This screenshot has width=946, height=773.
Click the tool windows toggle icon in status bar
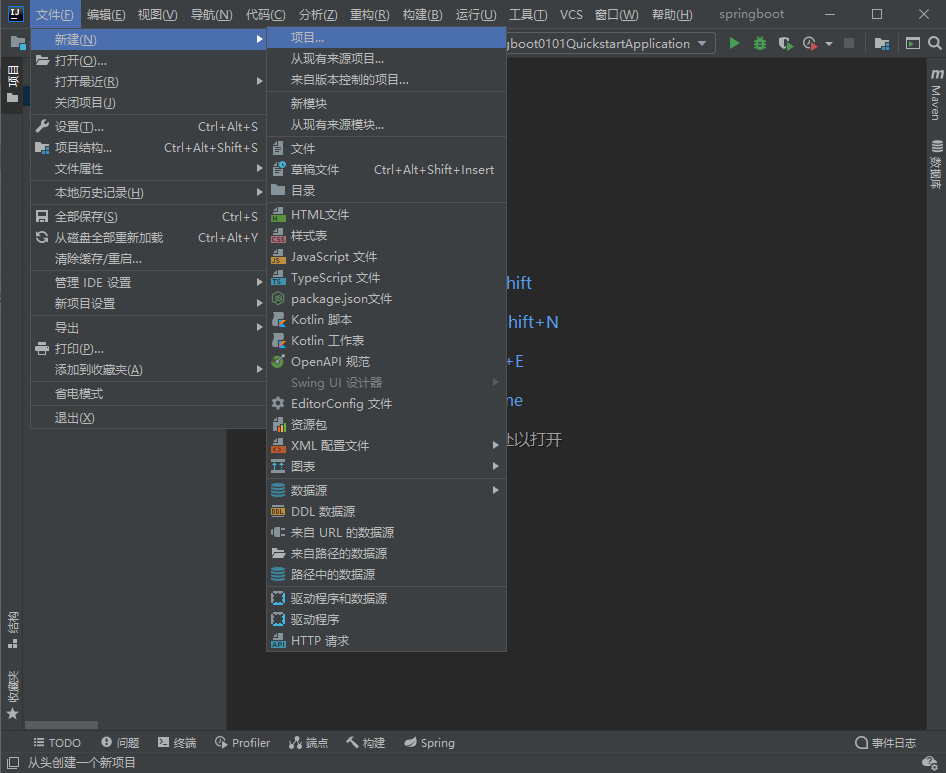click(x=13, y=763)
